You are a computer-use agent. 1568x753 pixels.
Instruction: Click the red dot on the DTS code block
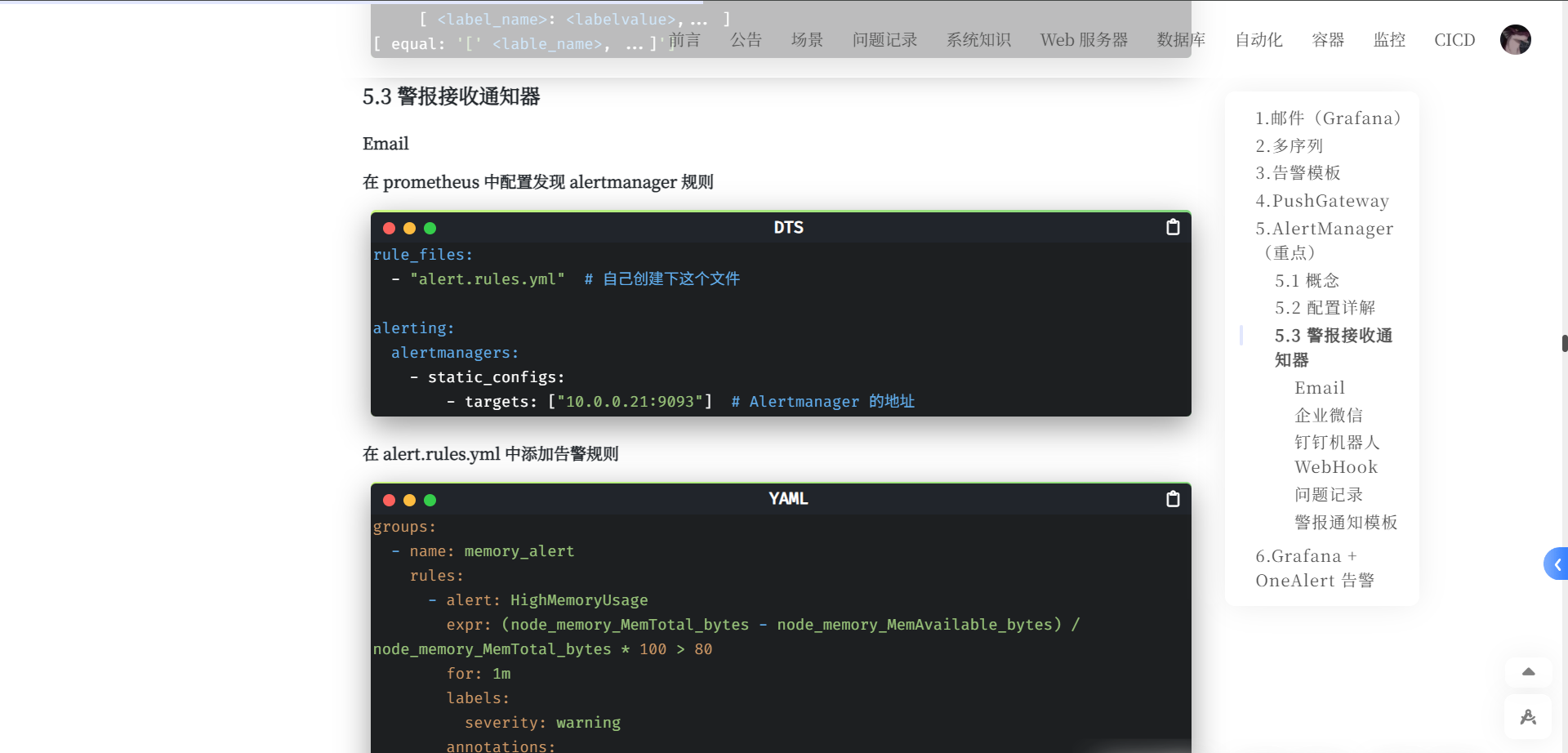pos(390,229)
